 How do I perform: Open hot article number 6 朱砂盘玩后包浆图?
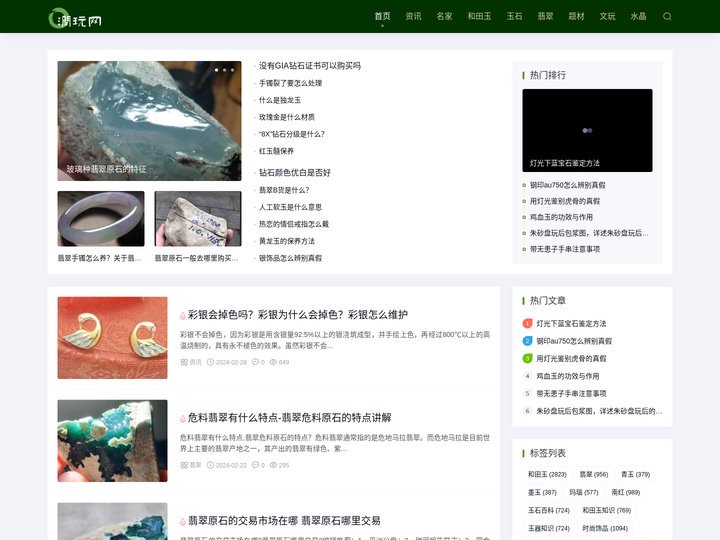coord(599,411)
